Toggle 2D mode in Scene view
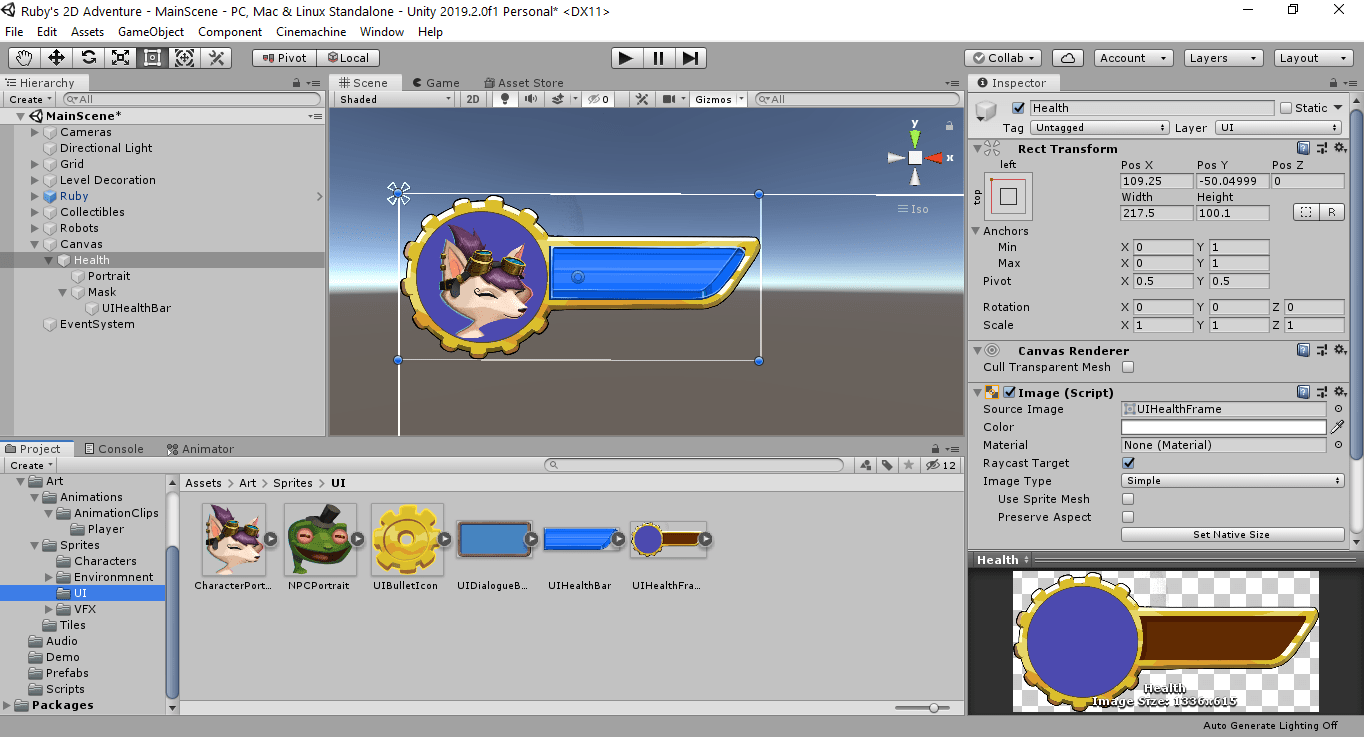Screen dimensions: 1364x737 click(x=474, y=99)
